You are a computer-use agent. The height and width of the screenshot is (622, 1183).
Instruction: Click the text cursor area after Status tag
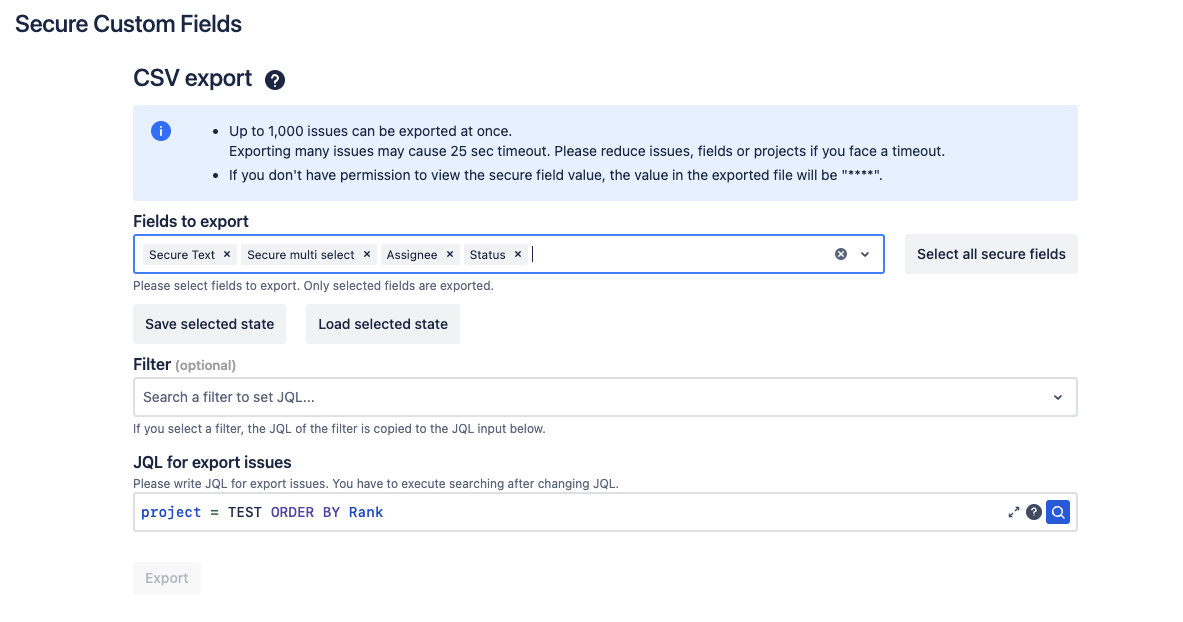680,255
